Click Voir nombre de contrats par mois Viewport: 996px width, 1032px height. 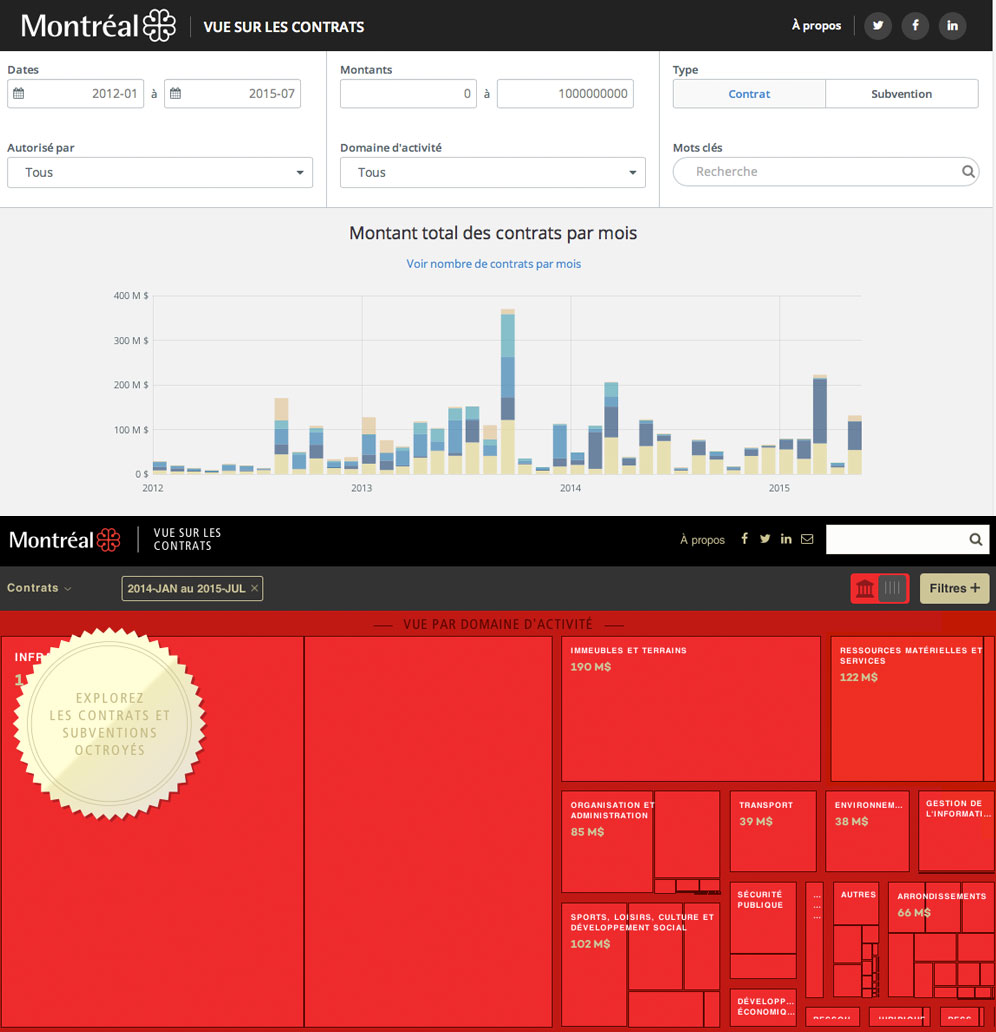493,264
